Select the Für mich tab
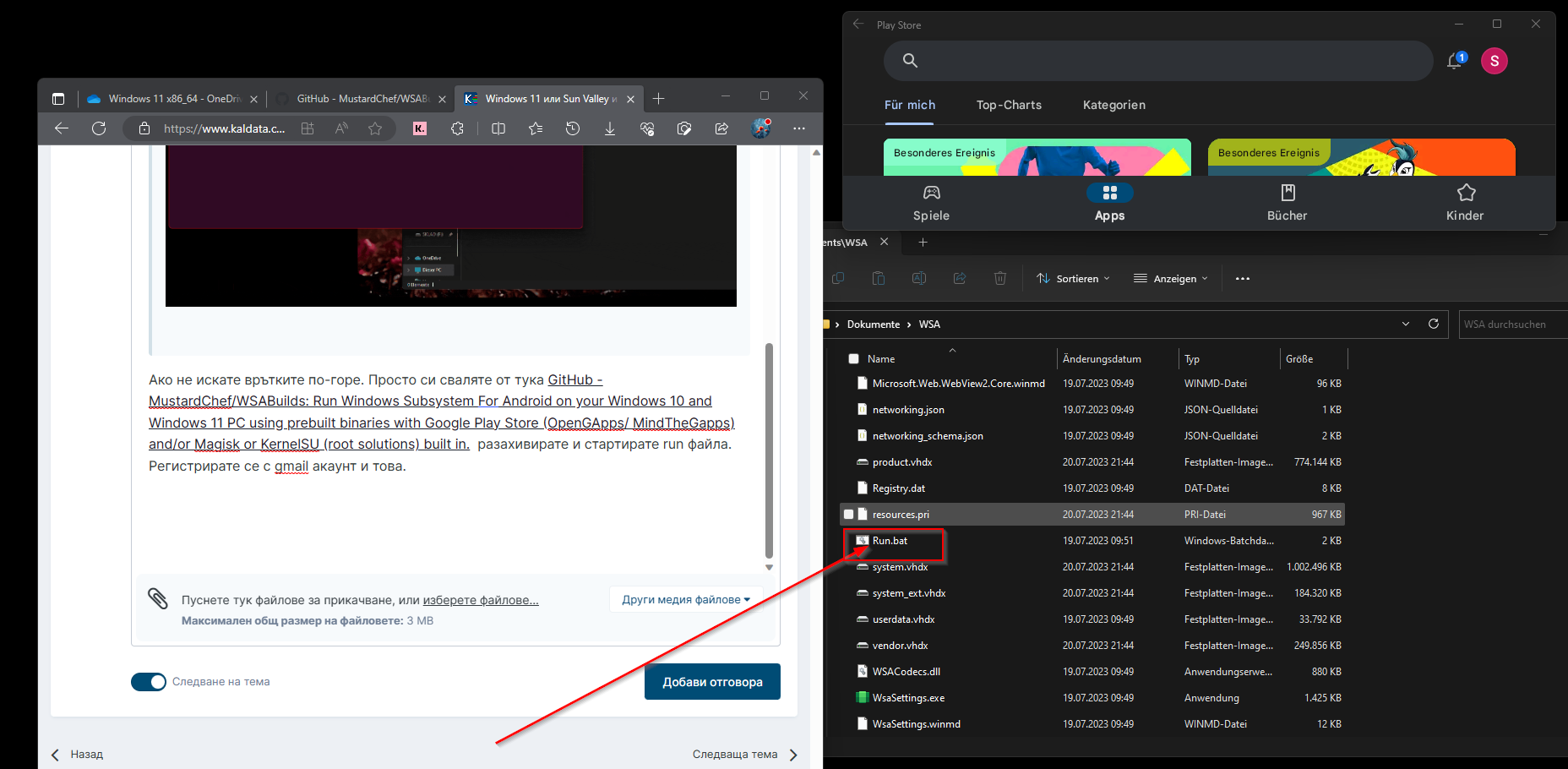Image resolution: width=1568 pixels, height=769 pixels. pyautogui.click(x=910, y=105)
